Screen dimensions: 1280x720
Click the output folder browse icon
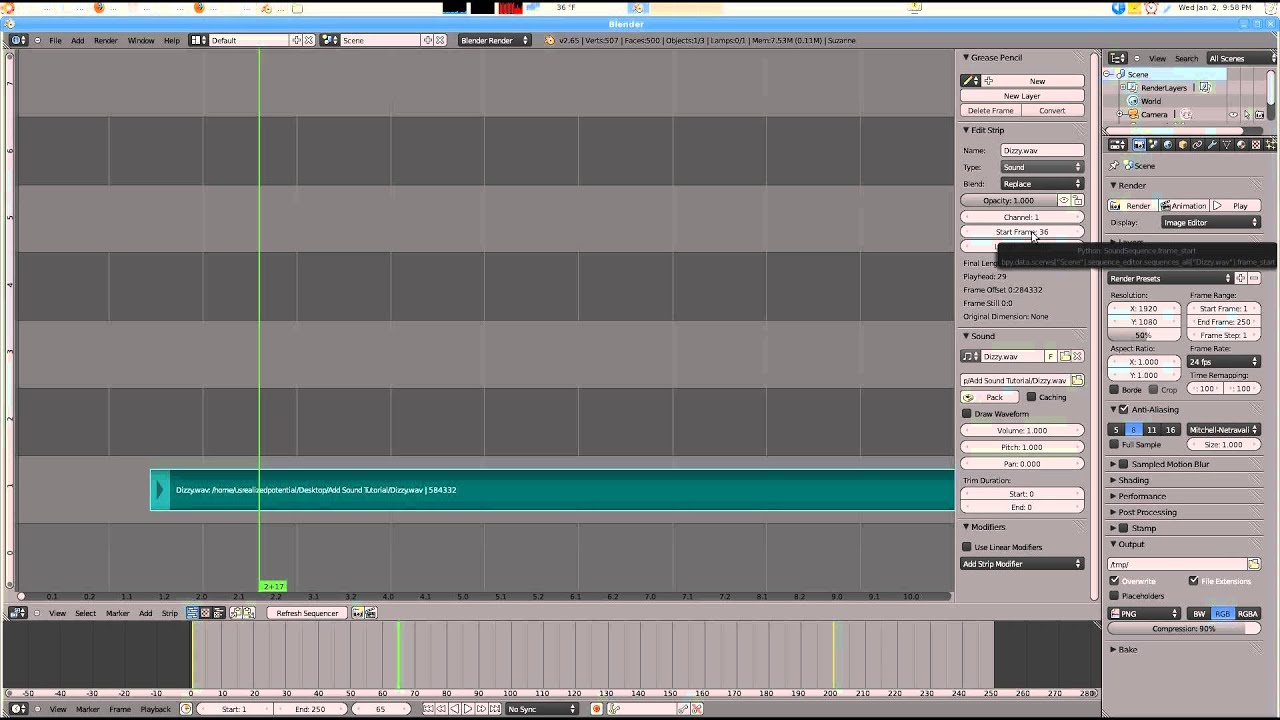click(1254, 564)
